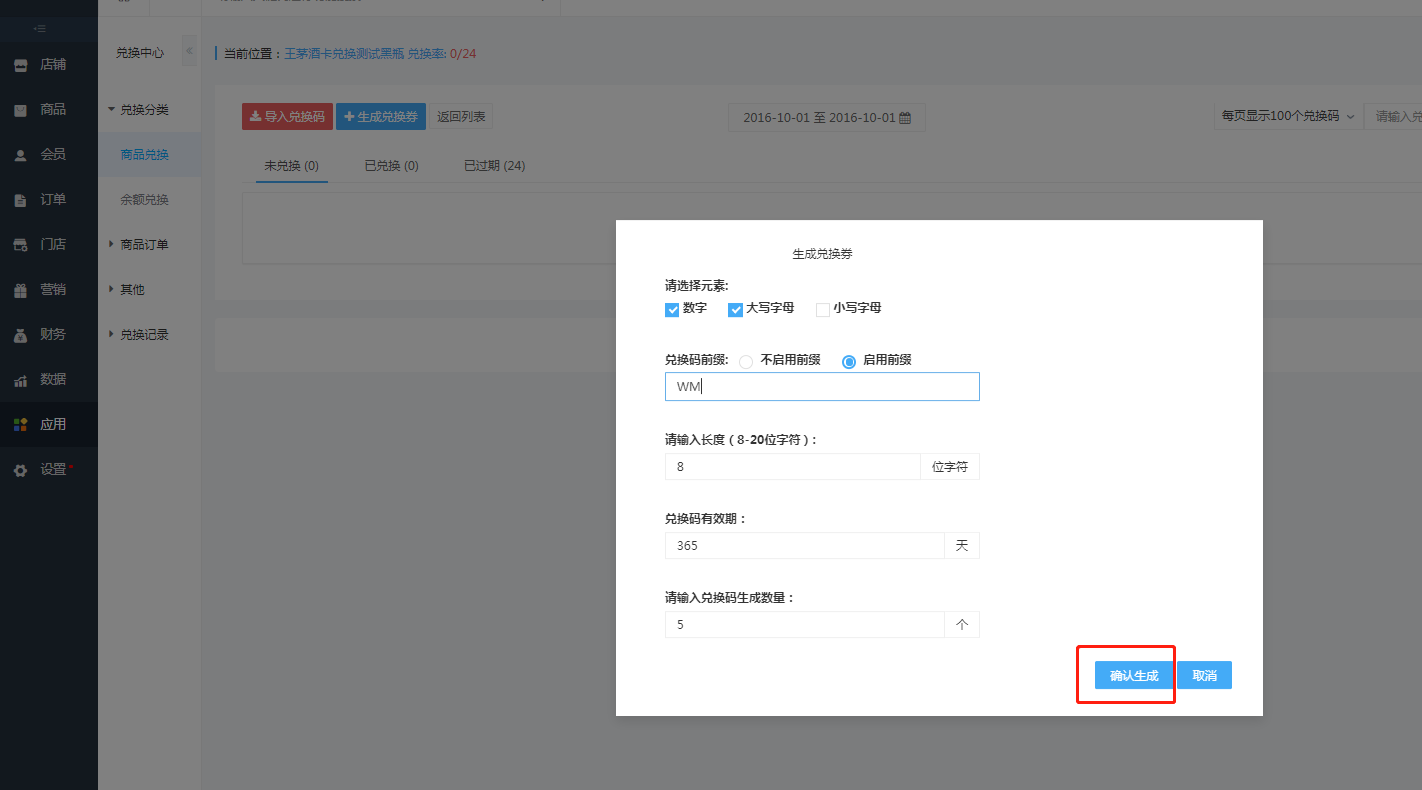Open the 设置 settings gear icon

(20, 470)
